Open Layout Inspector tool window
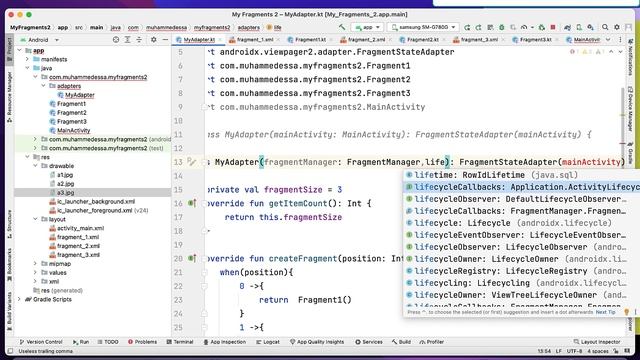640x360 pixels. click(x=597, y=342)
